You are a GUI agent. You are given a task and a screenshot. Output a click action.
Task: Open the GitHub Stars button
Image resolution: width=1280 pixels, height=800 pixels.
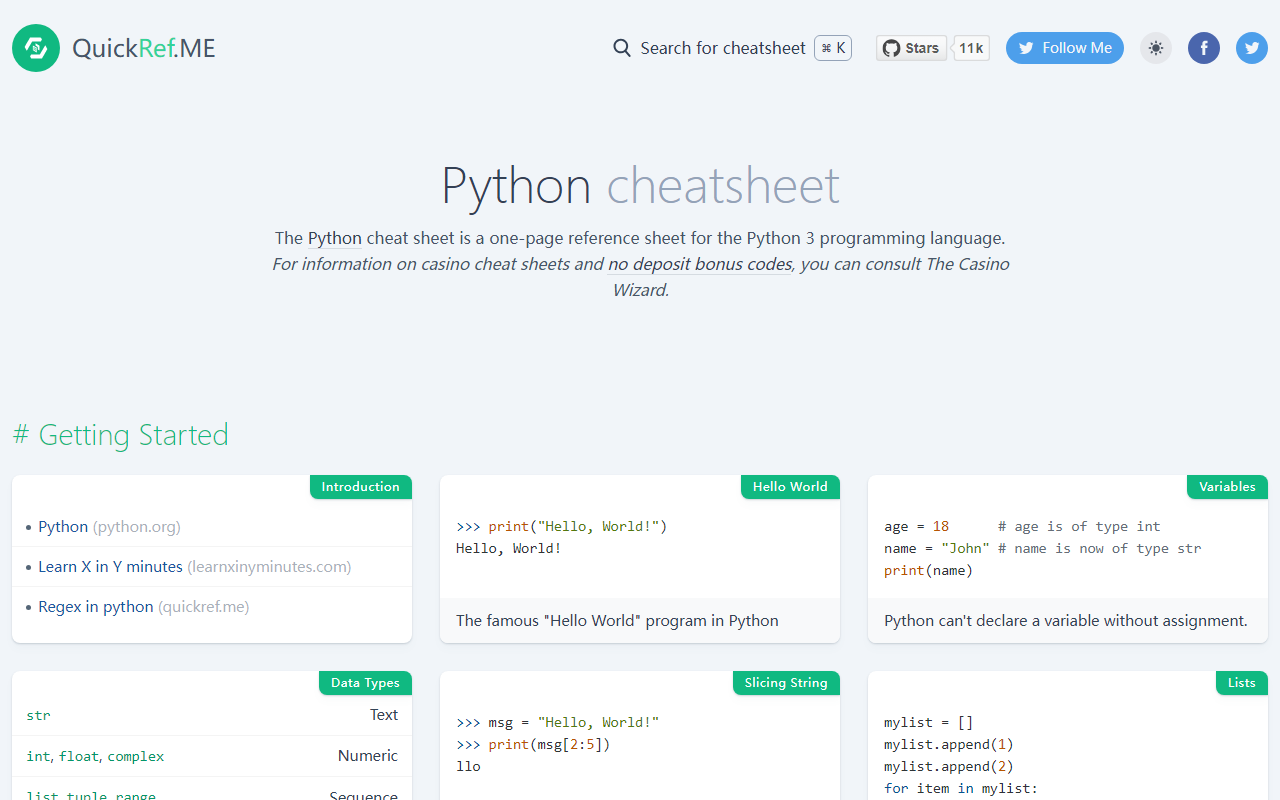tap(912, 48)
